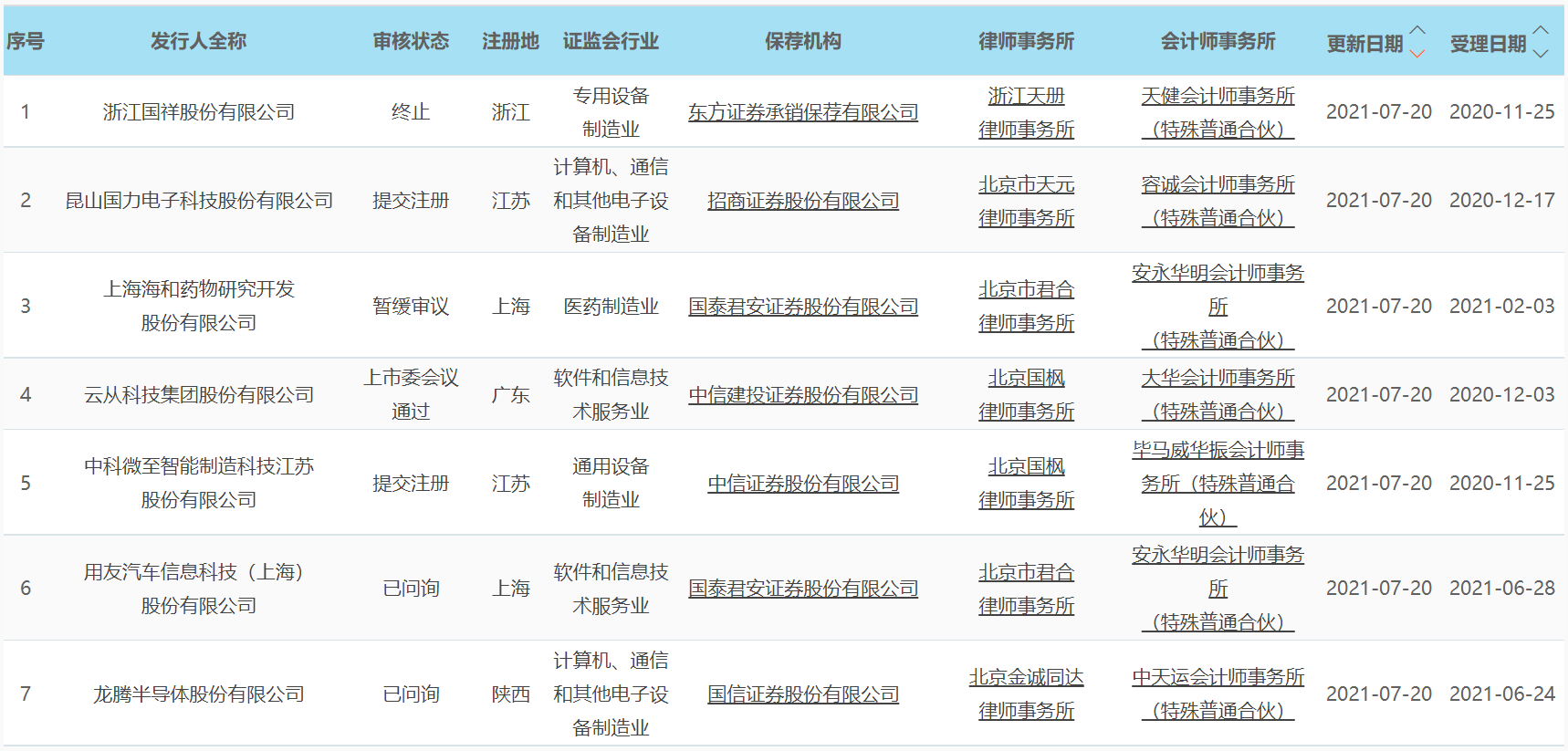This screenshot has height=751, width=1568.
Task: Click 已问询 status in 龙腾半导体 row
Action: point(411,694)
